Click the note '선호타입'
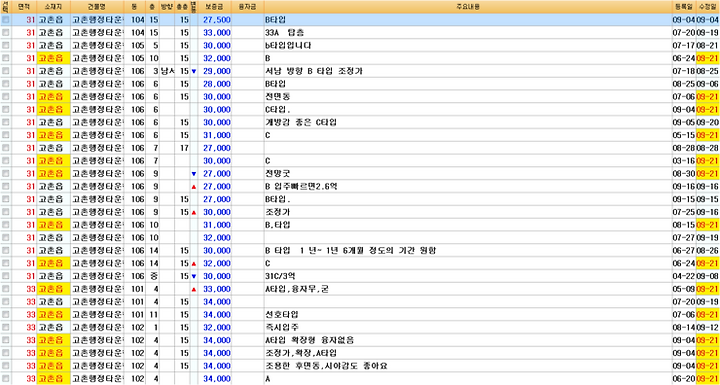The height and width of the screenshot is (385, 720). tap(282, 315)
